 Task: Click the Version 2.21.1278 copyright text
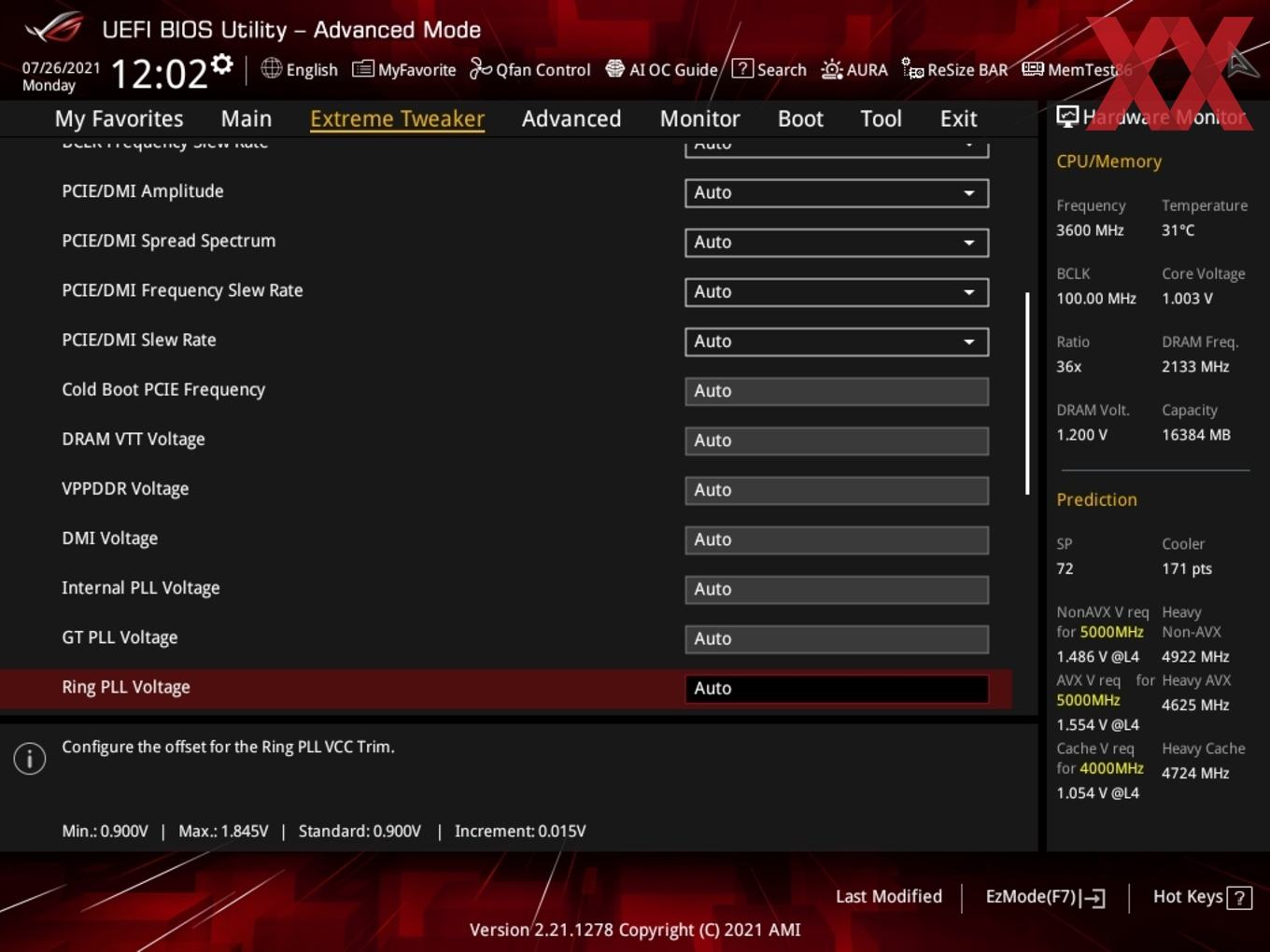[x=635, y=930]
